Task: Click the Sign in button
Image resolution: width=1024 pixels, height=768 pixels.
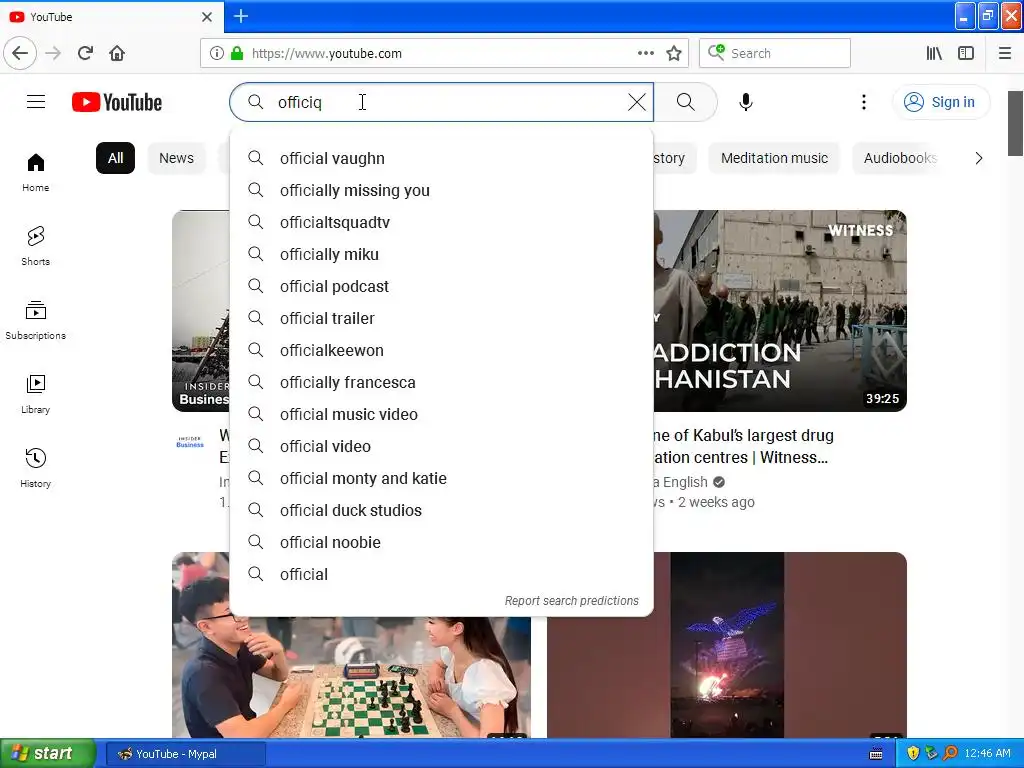Action: click(941, 102)
